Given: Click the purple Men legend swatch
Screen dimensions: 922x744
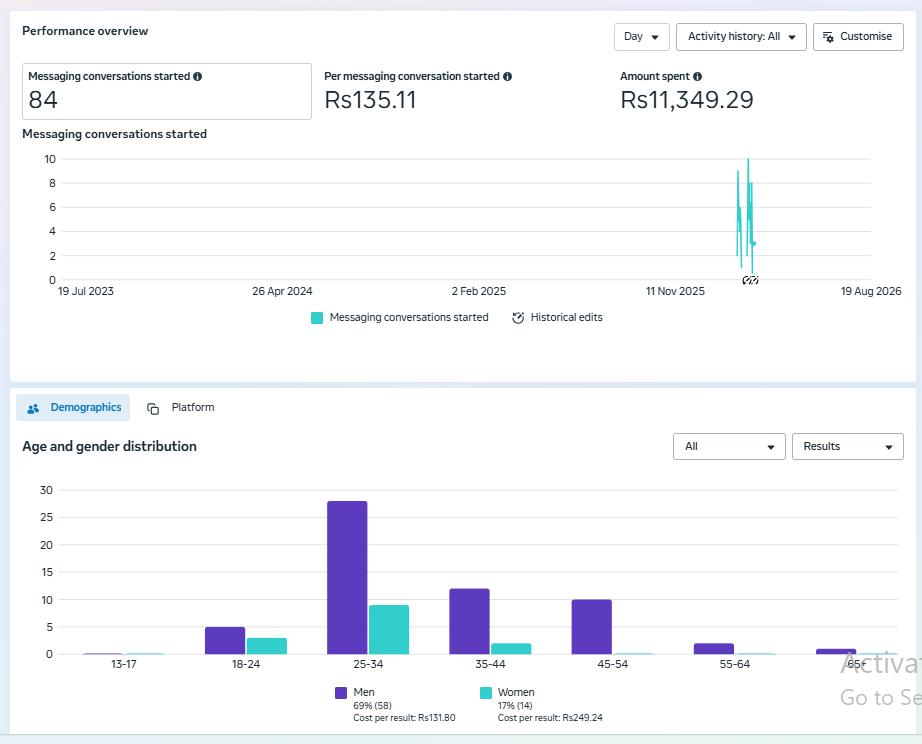Looking at the screenshot, I should coord(341,693).
